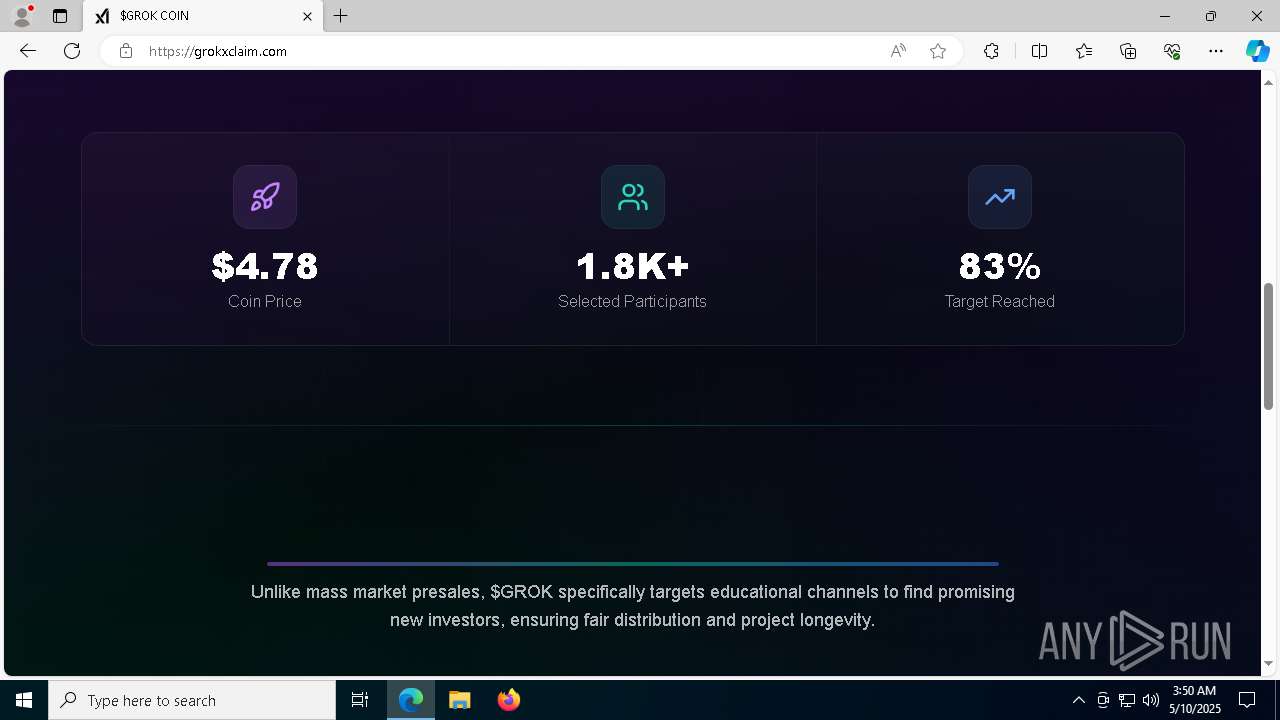Add this page to favorites
Viewport: 1280px width, 720px height.
click(938, 51)
